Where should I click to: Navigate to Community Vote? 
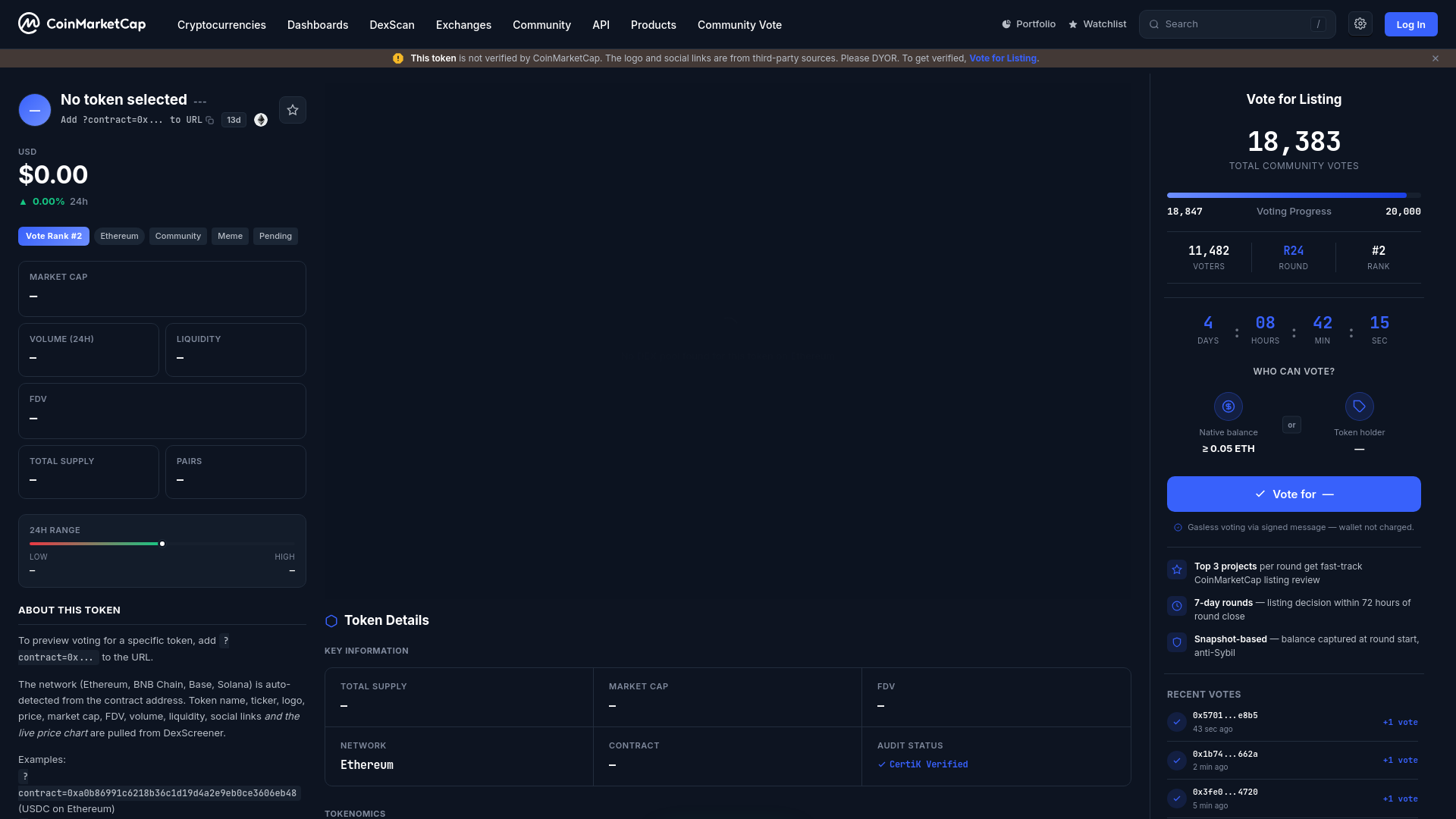739,25
